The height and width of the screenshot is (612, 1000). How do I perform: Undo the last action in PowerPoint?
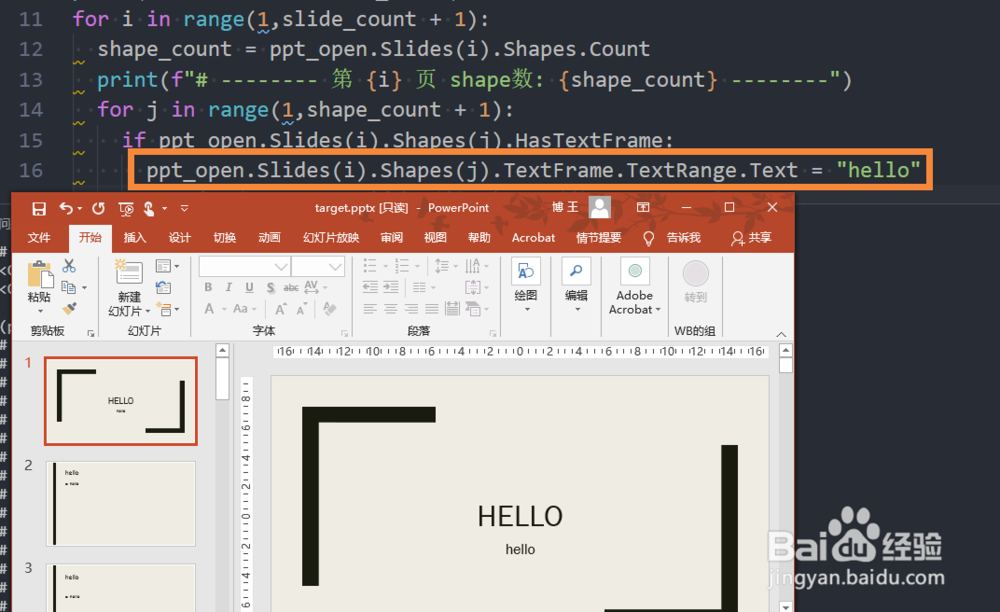66,208
